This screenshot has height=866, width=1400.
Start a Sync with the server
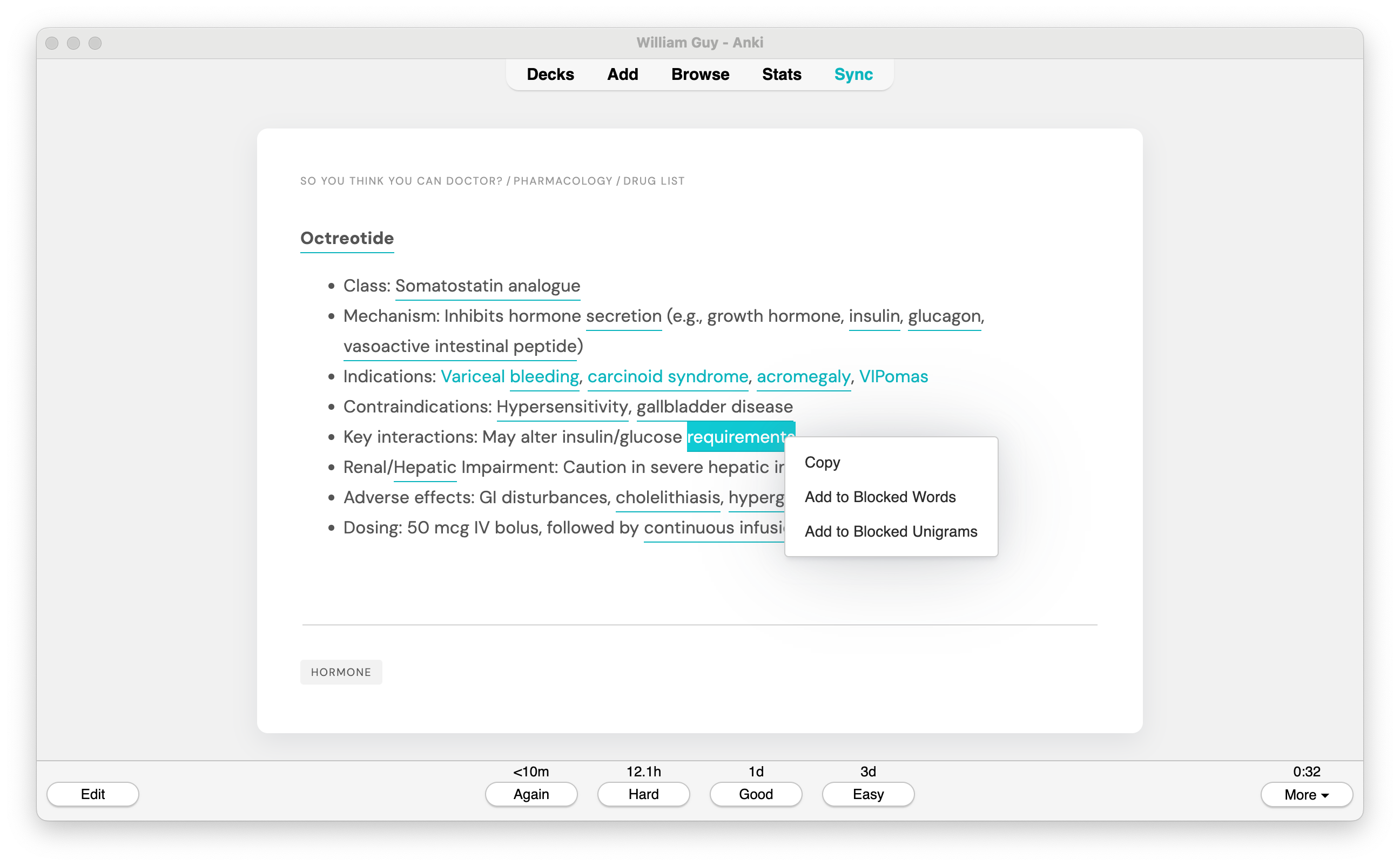tap(853, 75)
